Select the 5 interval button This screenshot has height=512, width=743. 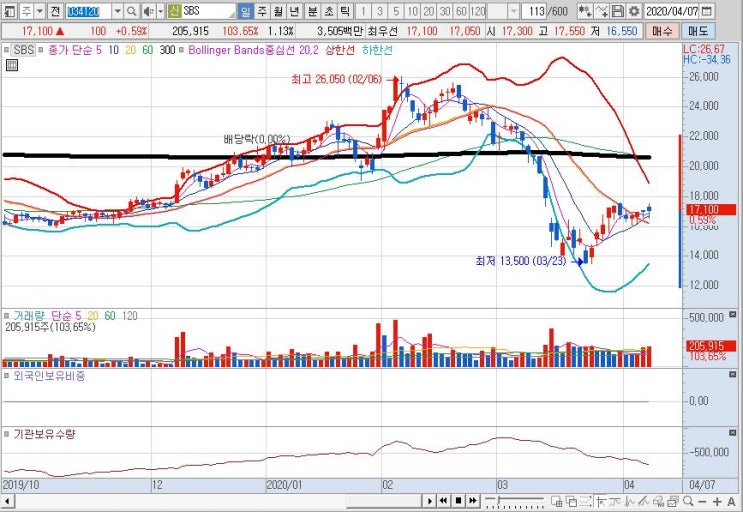click(x=396, y=10)
